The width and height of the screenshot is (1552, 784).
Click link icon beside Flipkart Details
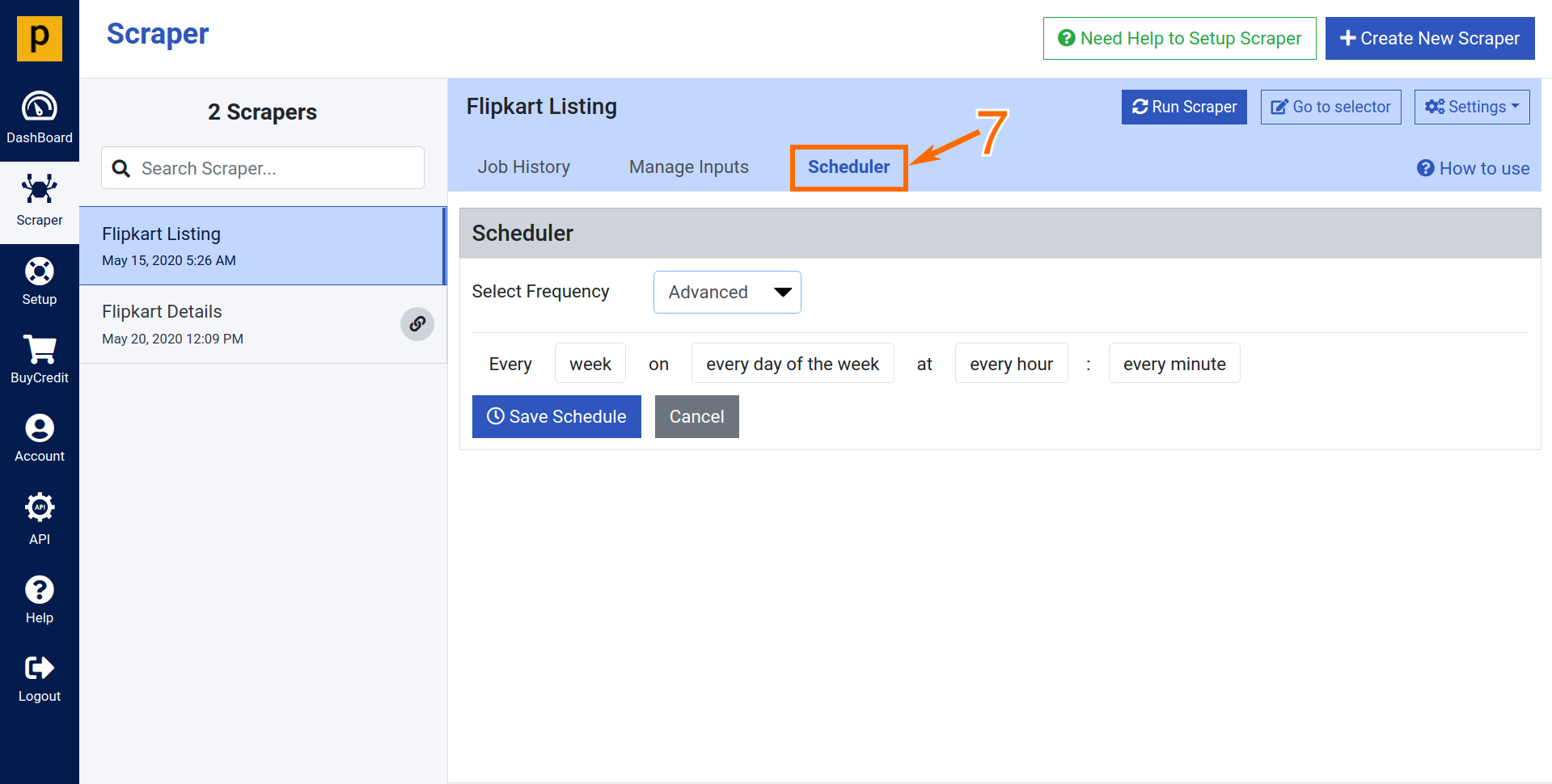tap(417, 324)
